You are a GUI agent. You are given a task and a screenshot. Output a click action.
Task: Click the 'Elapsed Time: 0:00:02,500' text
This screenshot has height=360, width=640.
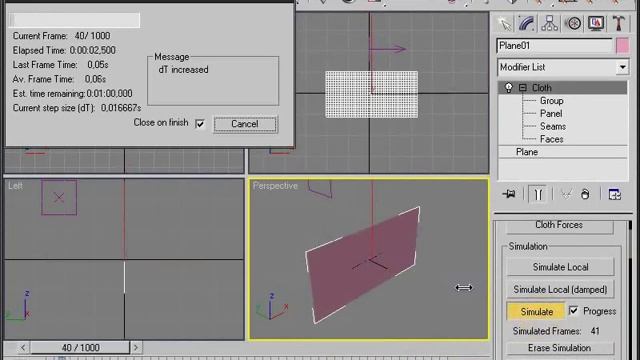[64, 51]
